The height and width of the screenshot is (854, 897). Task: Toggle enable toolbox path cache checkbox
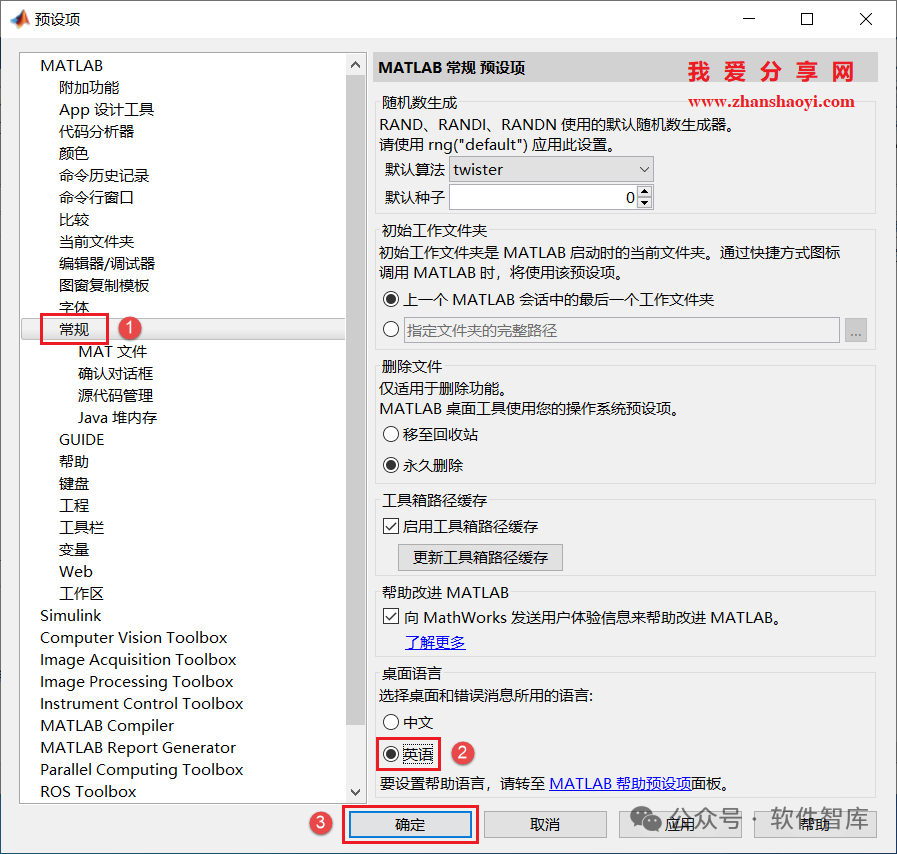391,526
